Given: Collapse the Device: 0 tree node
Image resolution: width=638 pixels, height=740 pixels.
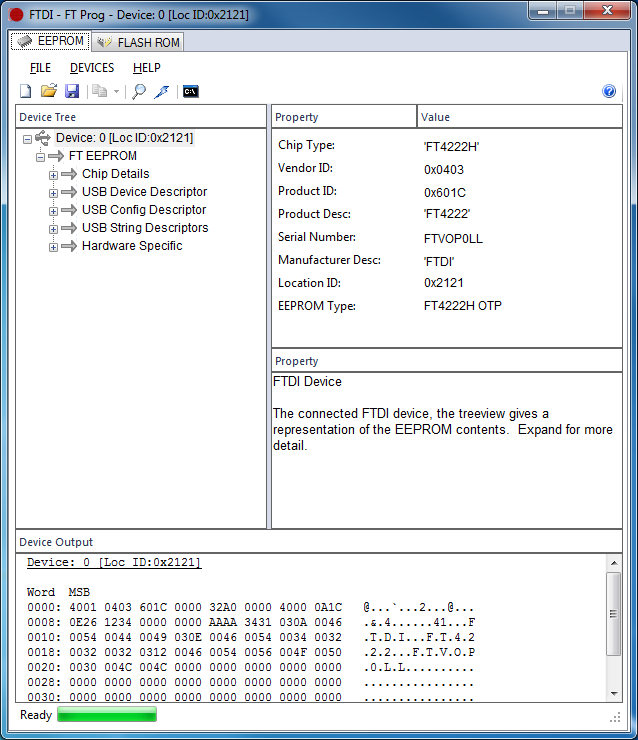Looking at the screenshot, I should [x=27, y=139].
